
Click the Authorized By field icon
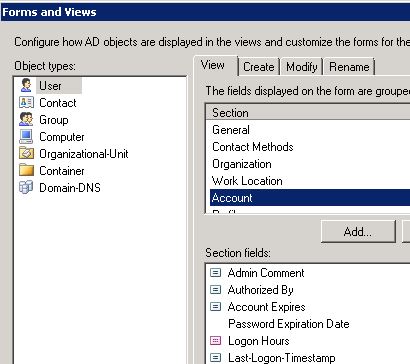tap(216, 290)
